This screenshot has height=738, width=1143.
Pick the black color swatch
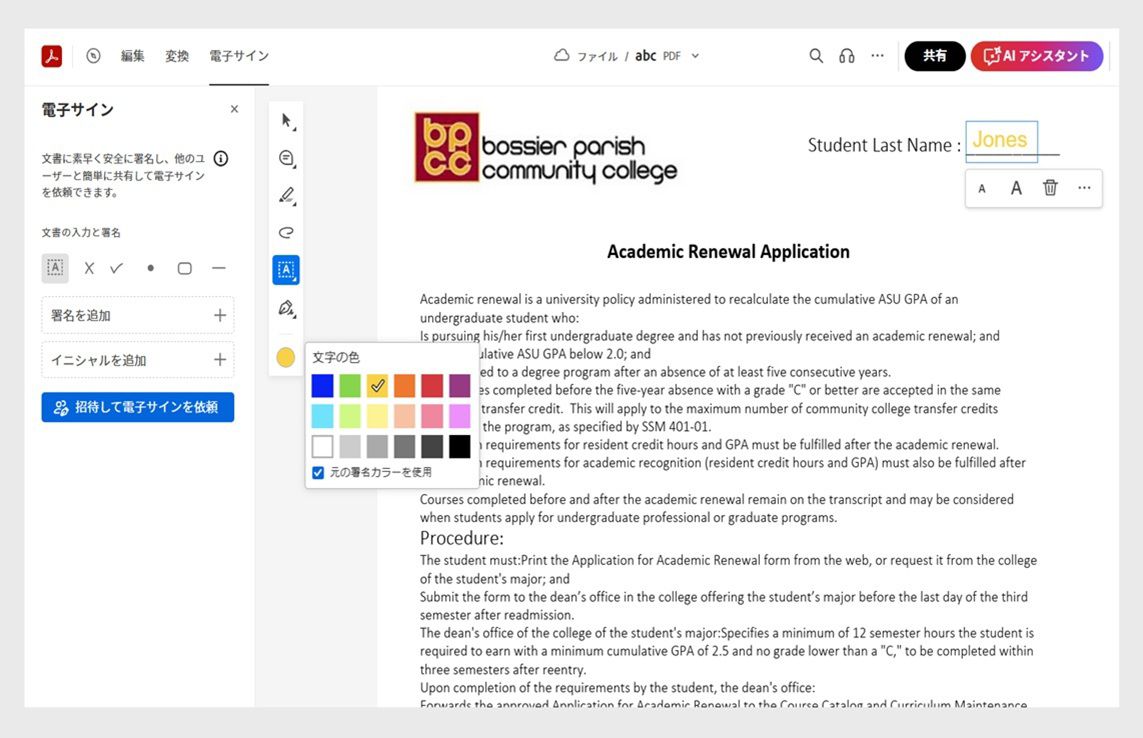coord(459,446)
